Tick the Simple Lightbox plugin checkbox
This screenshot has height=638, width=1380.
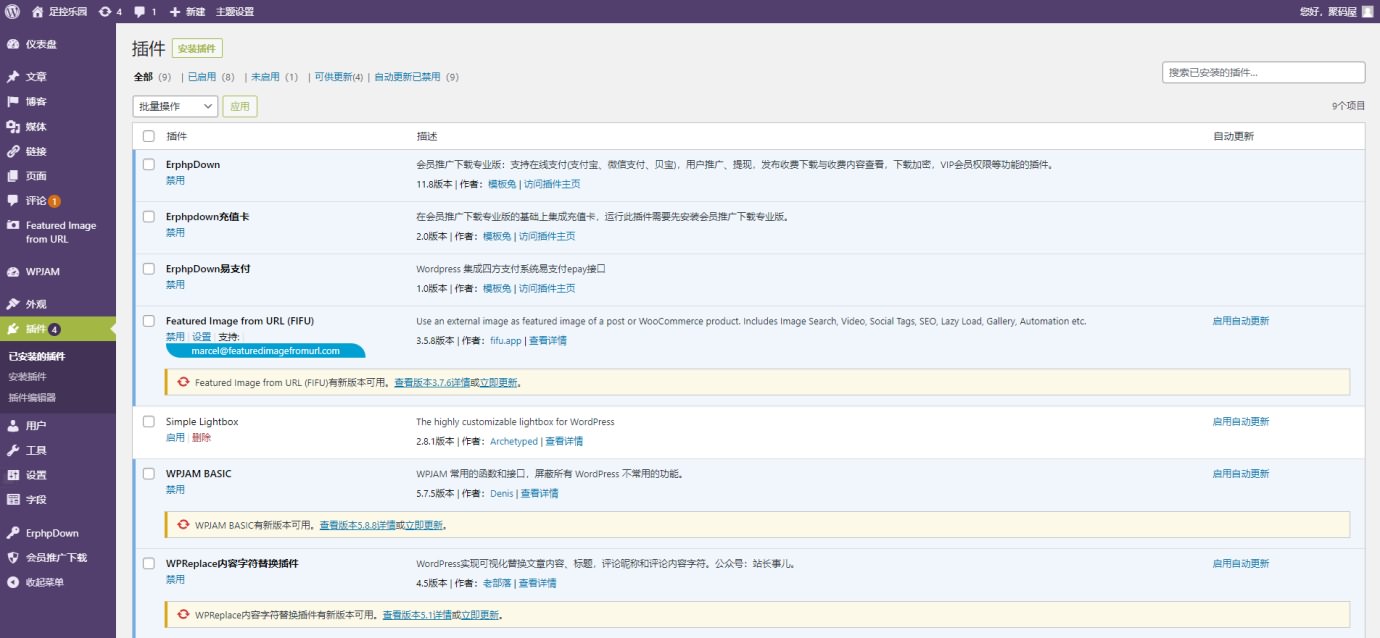[x=149, y=422]
